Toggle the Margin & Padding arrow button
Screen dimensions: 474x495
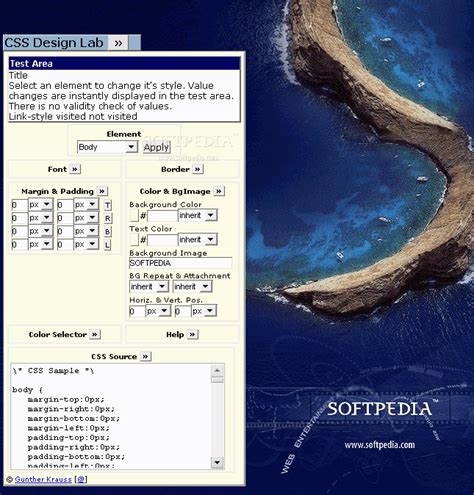point(102,191)
